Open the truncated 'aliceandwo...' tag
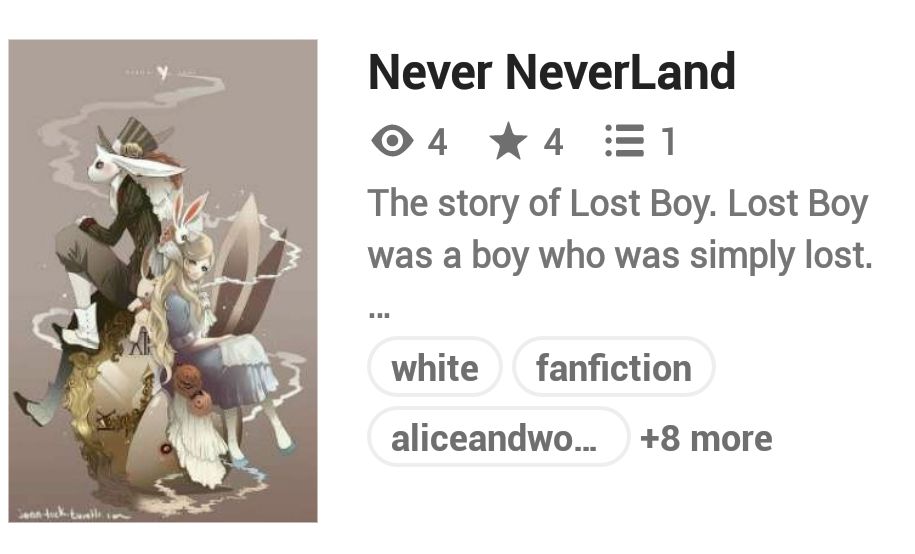 coord(499,438)
